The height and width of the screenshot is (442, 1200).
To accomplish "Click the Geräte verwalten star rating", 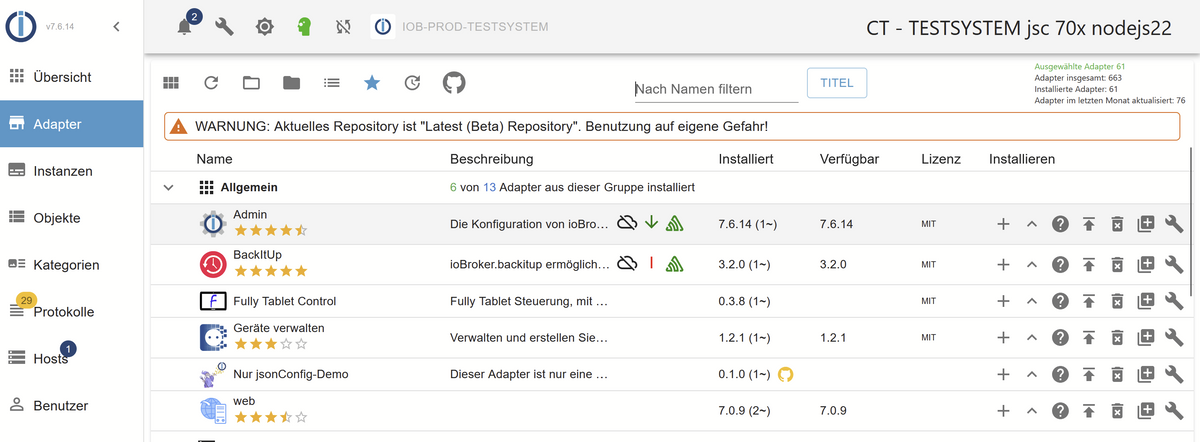I will pos(270,345).
